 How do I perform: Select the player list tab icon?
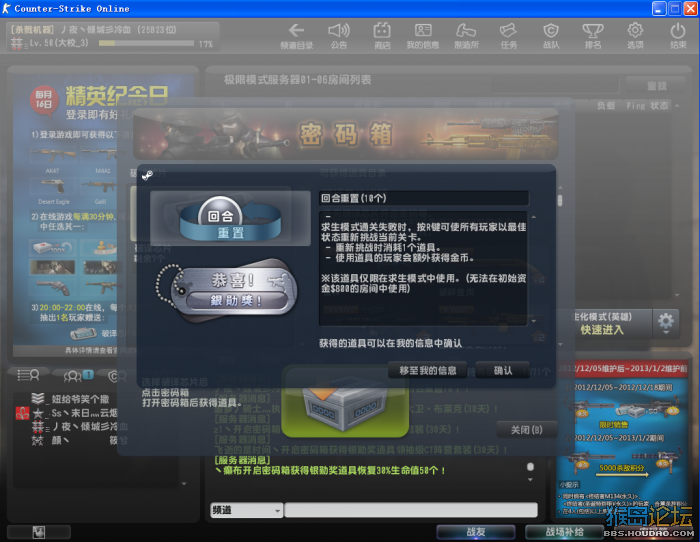click(x=29, y=375)
